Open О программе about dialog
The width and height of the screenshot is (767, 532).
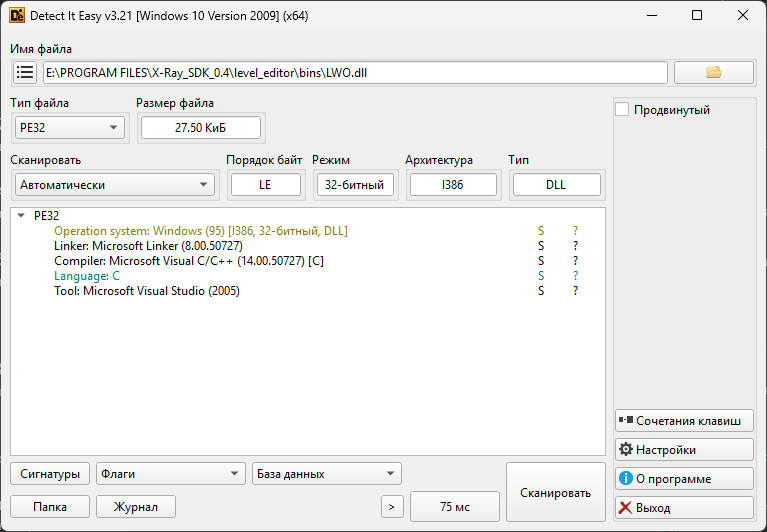tap(684, 478)
